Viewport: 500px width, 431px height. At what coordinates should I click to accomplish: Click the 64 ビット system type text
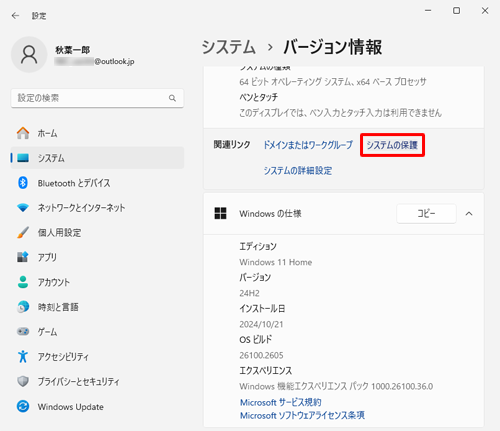(x=333, y=82)
